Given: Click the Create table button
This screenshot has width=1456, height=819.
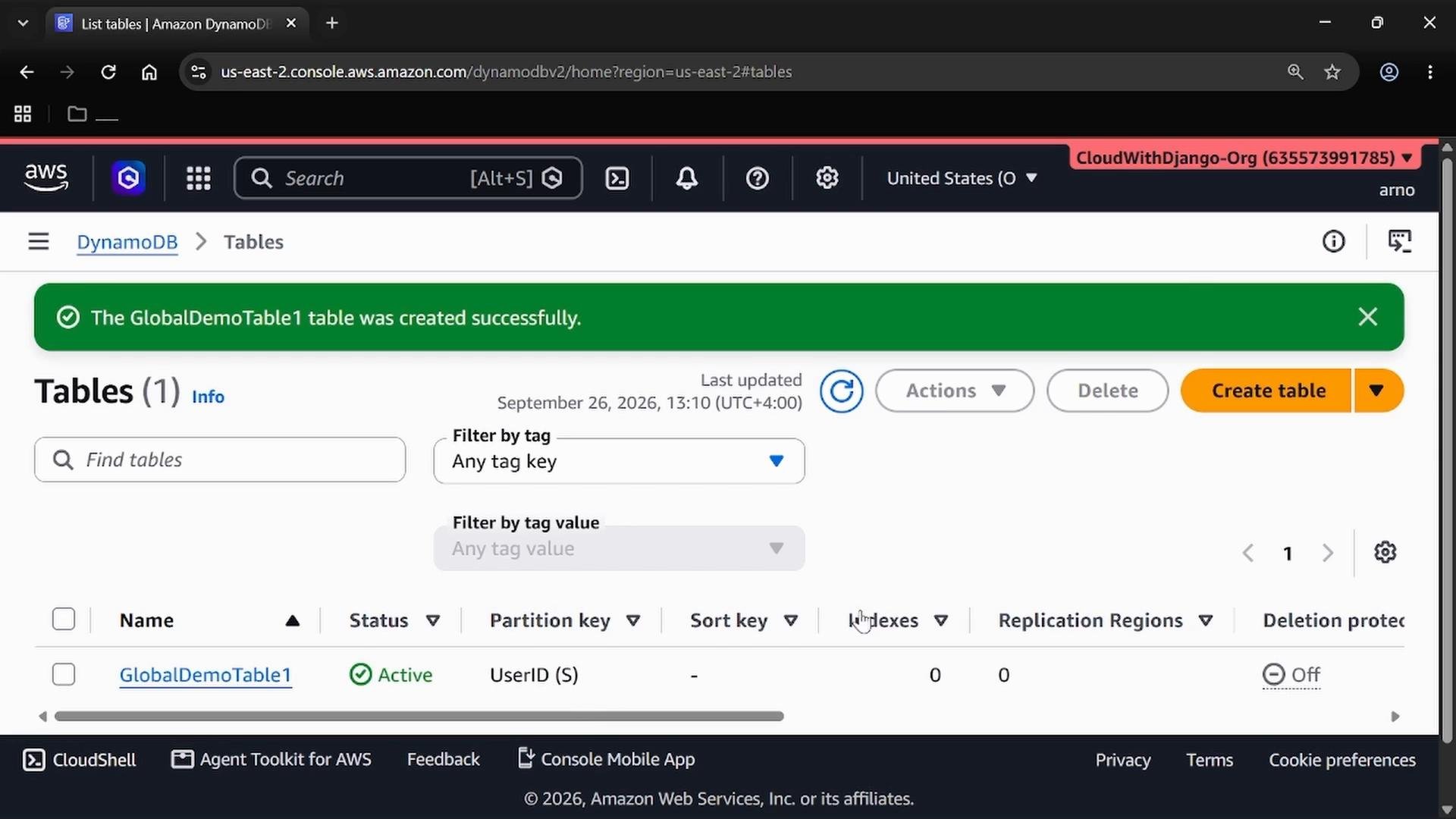Looking at the screenshot, I should 1267,391.
